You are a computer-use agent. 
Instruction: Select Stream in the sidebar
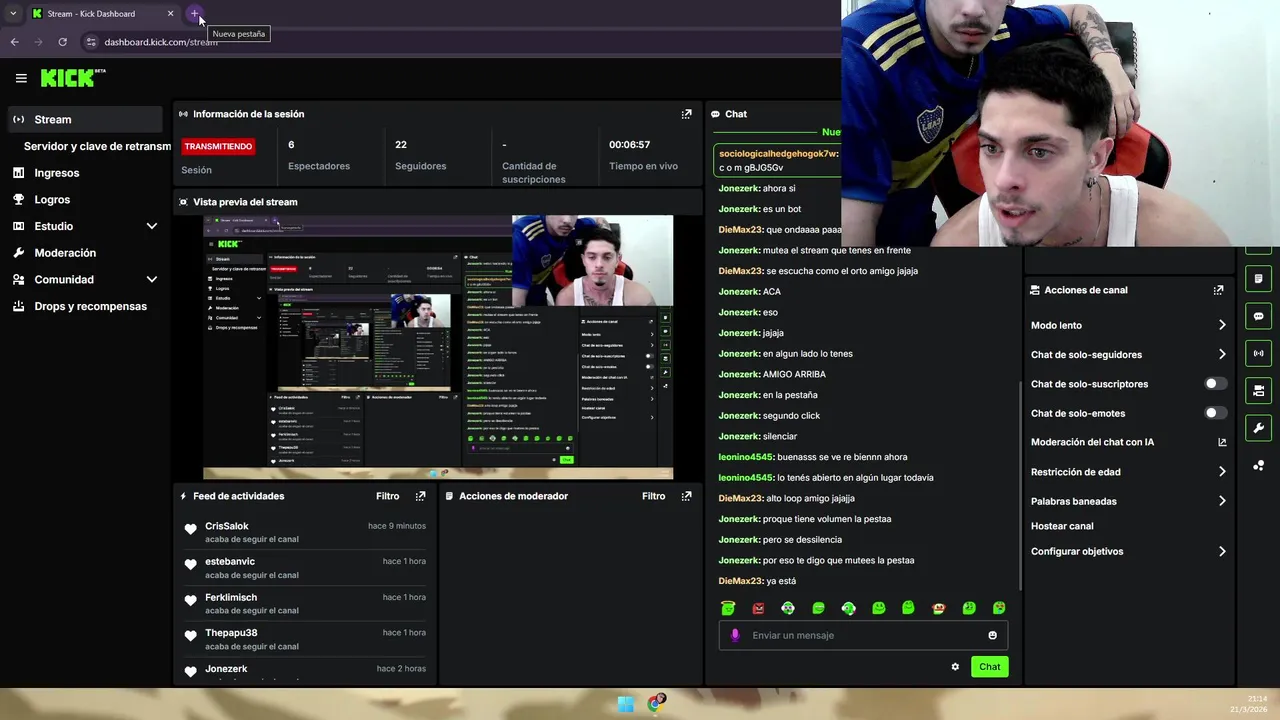tap(83, 119)
